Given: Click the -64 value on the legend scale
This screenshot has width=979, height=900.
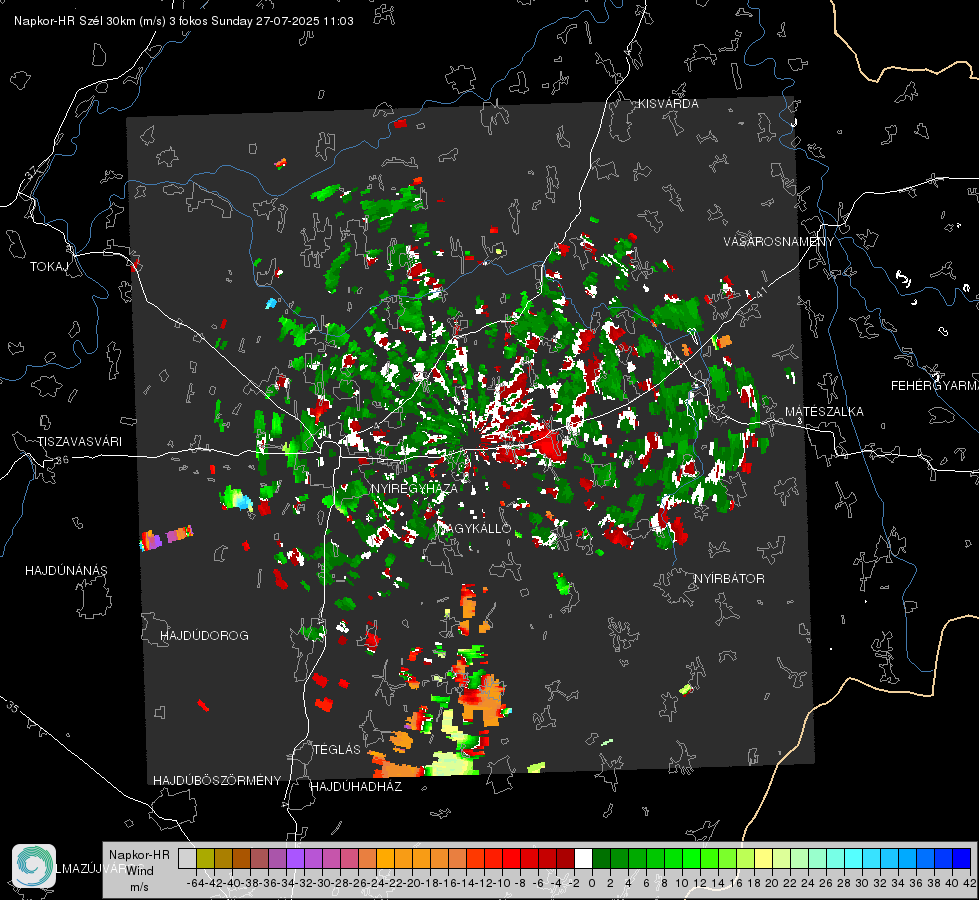Looking at the screenshot, I should (x=195, y=883).
